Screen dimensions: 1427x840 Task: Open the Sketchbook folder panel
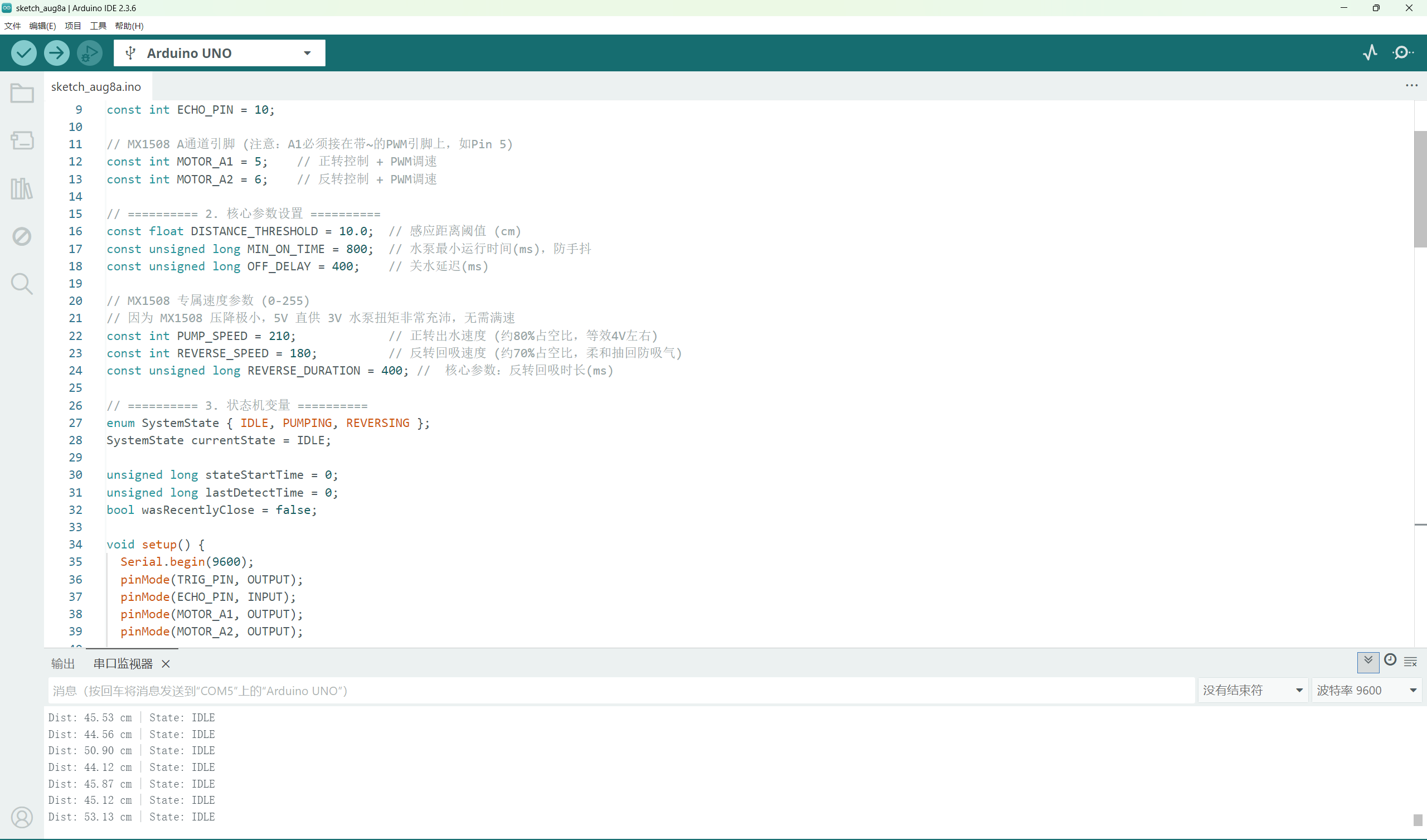pyautogui.click(x=22, y=93)
